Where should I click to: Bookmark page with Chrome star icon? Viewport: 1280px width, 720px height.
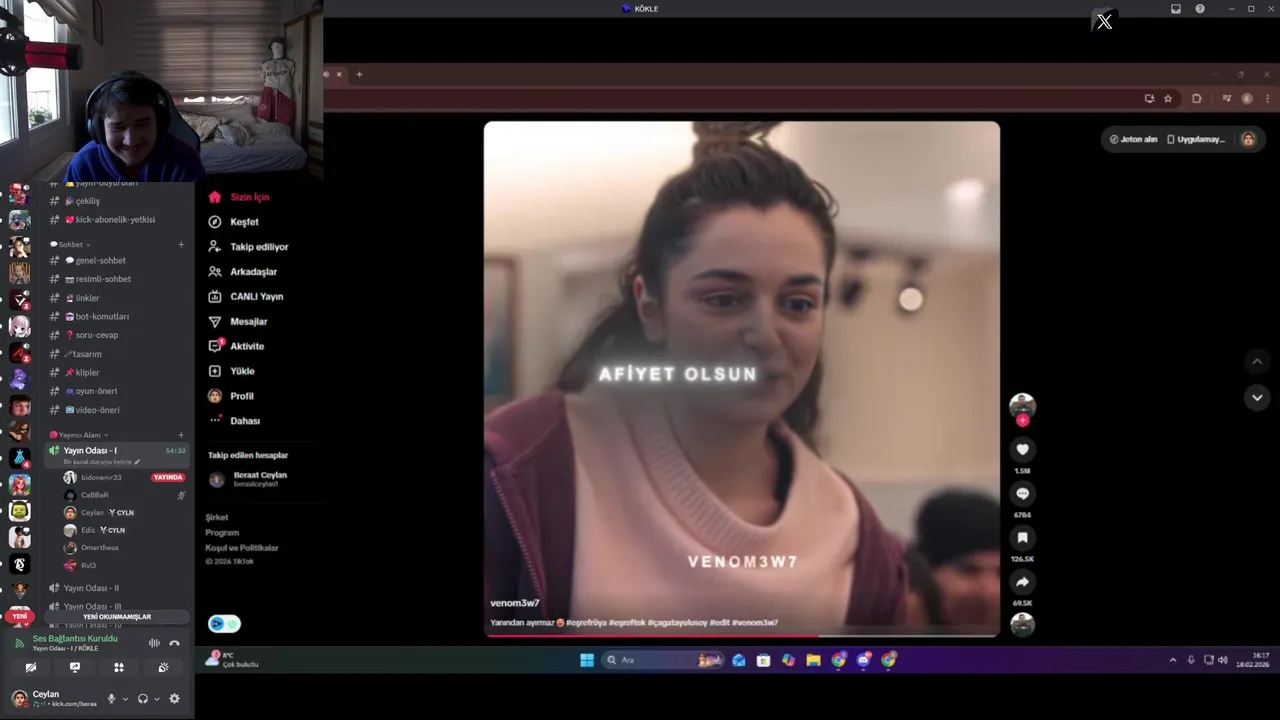coord(1168,99)
